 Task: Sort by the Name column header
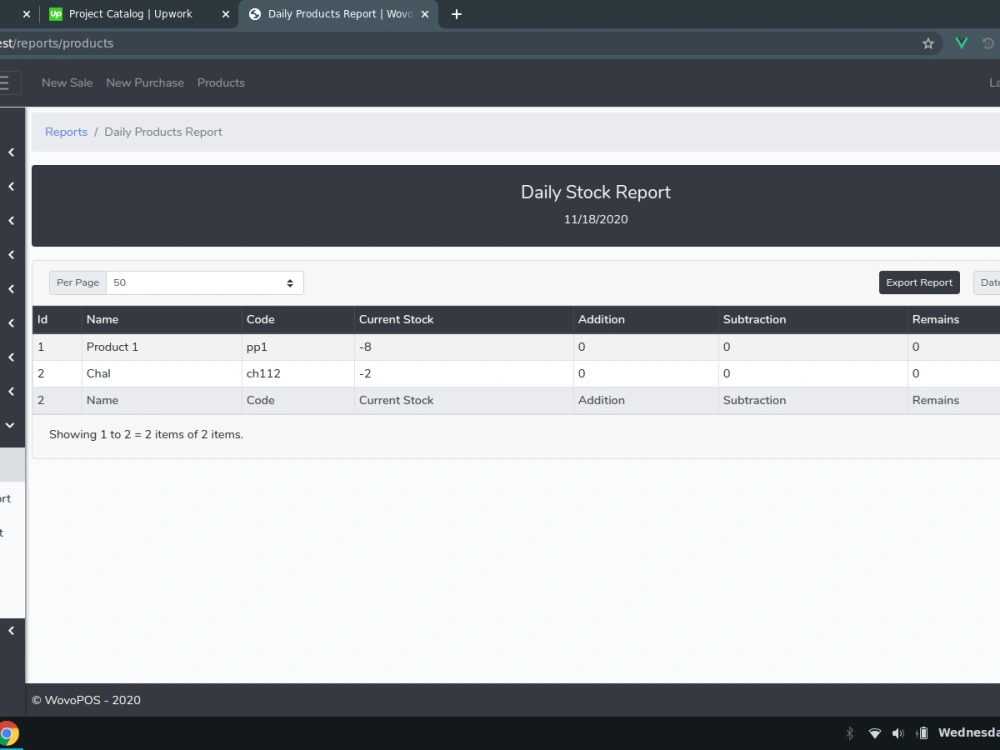pyautogui.click(x=162, y=320)
